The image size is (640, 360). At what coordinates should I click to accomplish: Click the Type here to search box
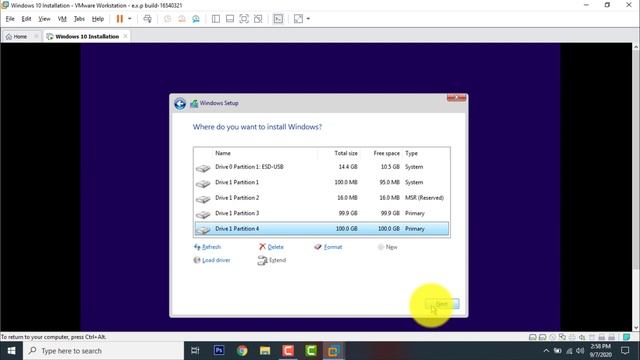click(104, 351)
